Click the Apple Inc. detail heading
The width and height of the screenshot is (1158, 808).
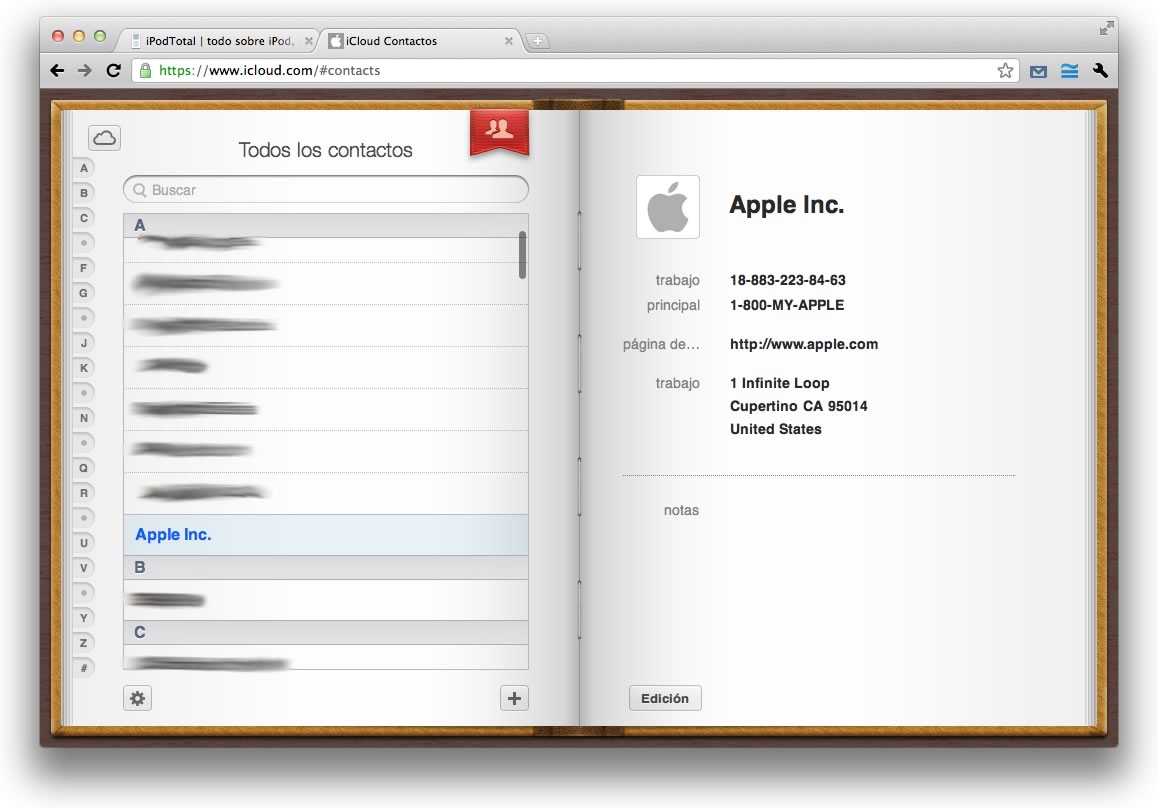(x=787, y=205)
